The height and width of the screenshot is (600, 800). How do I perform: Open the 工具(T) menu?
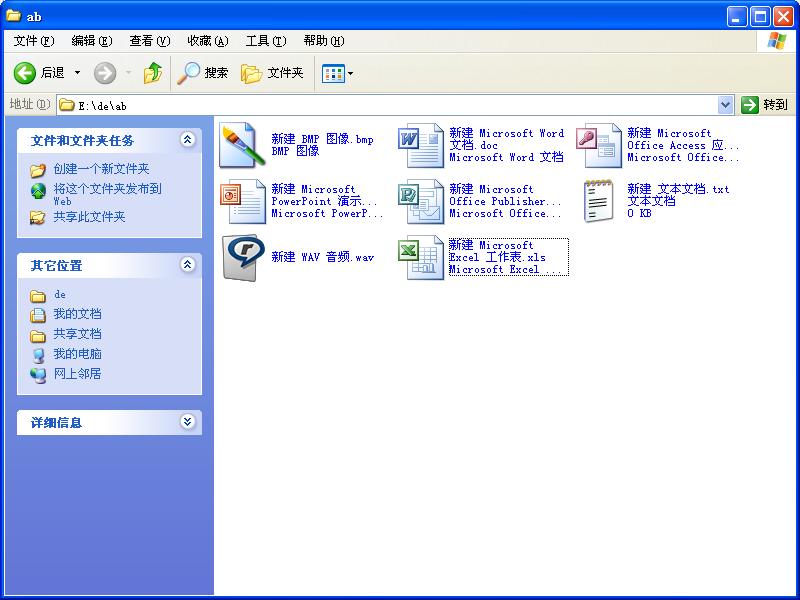266,41
